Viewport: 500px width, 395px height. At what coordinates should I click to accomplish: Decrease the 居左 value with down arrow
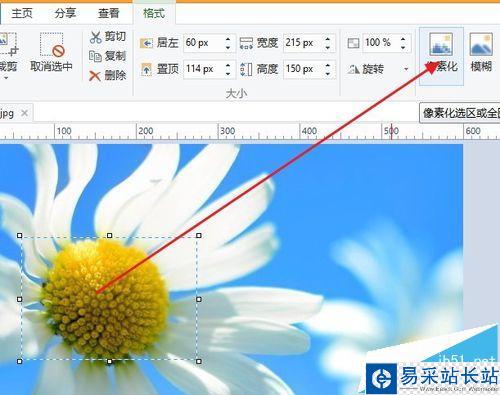point(228,47)
